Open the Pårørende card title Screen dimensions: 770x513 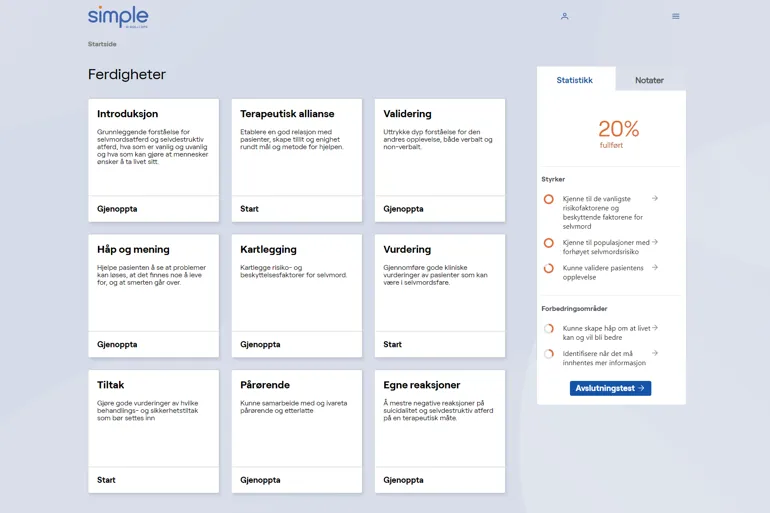[x=265, y=385]
